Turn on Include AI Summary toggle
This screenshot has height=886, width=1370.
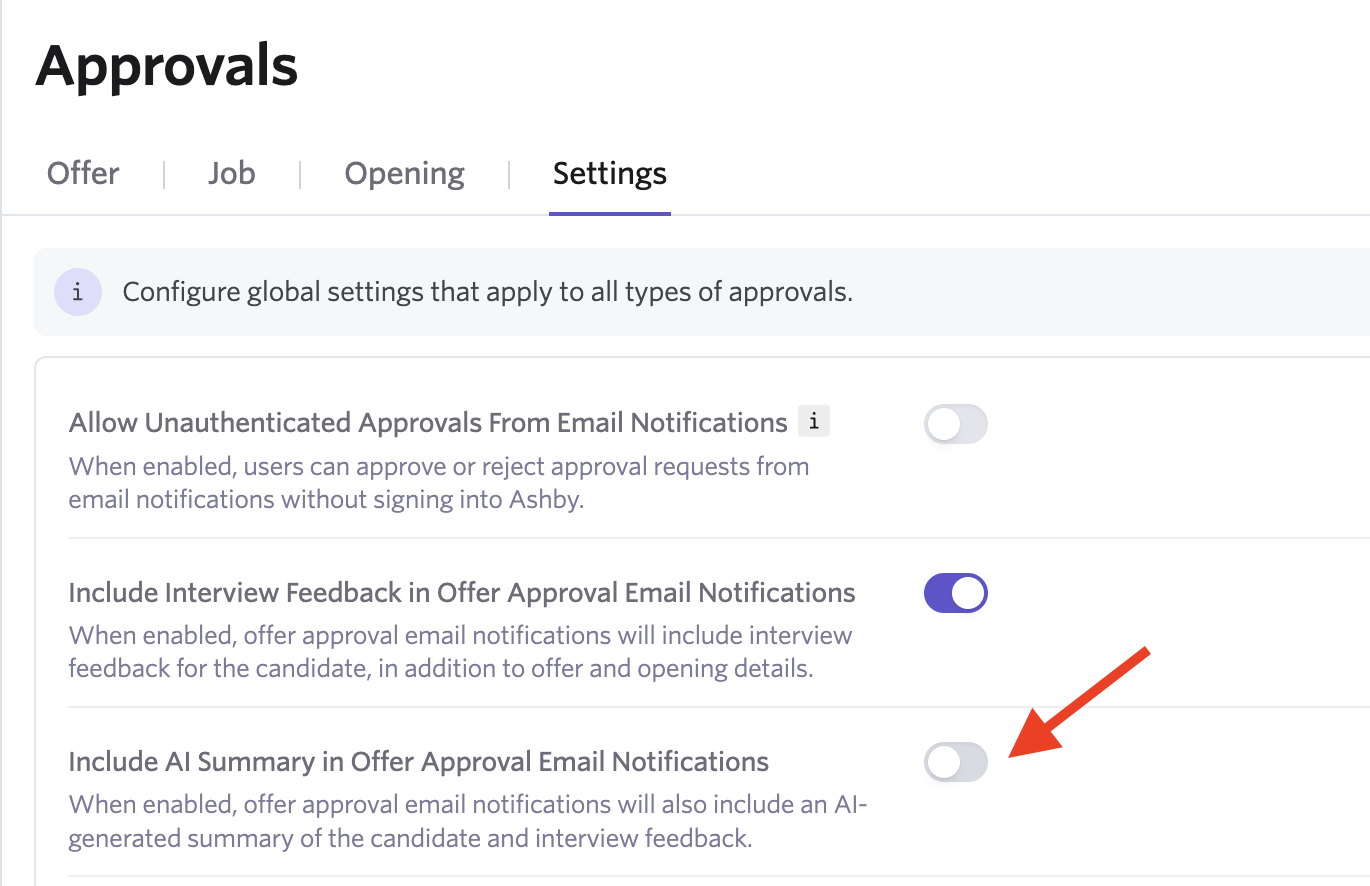[955, 762]
